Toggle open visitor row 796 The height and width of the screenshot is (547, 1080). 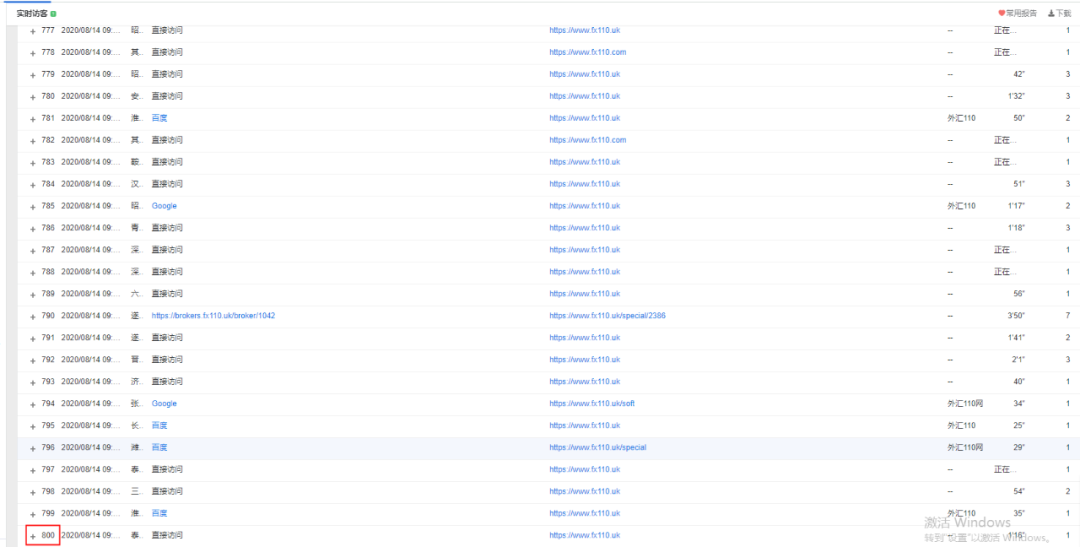tap(33, 448)
